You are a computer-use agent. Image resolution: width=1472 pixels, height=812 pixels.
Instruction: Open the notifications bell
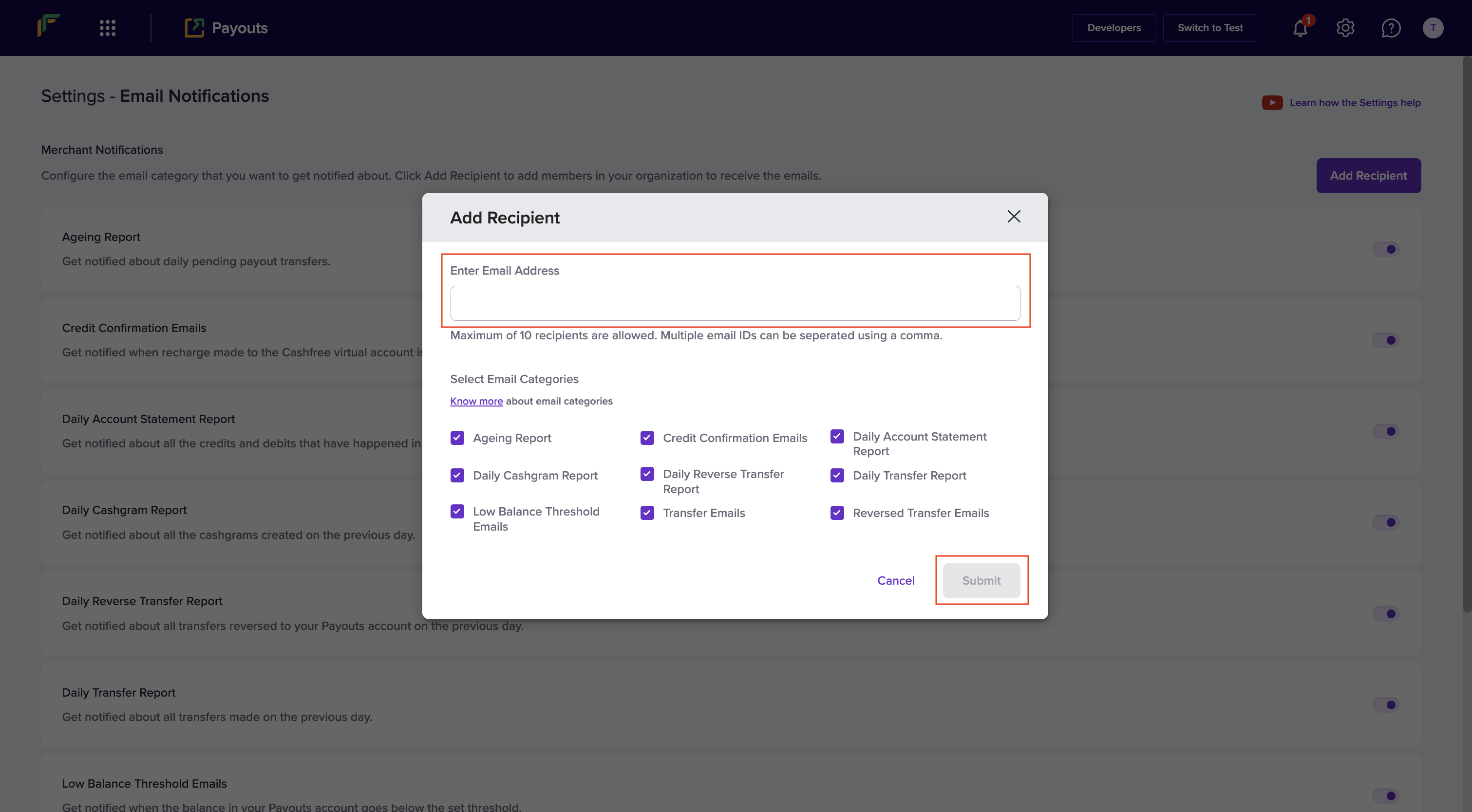[1300, 28]
